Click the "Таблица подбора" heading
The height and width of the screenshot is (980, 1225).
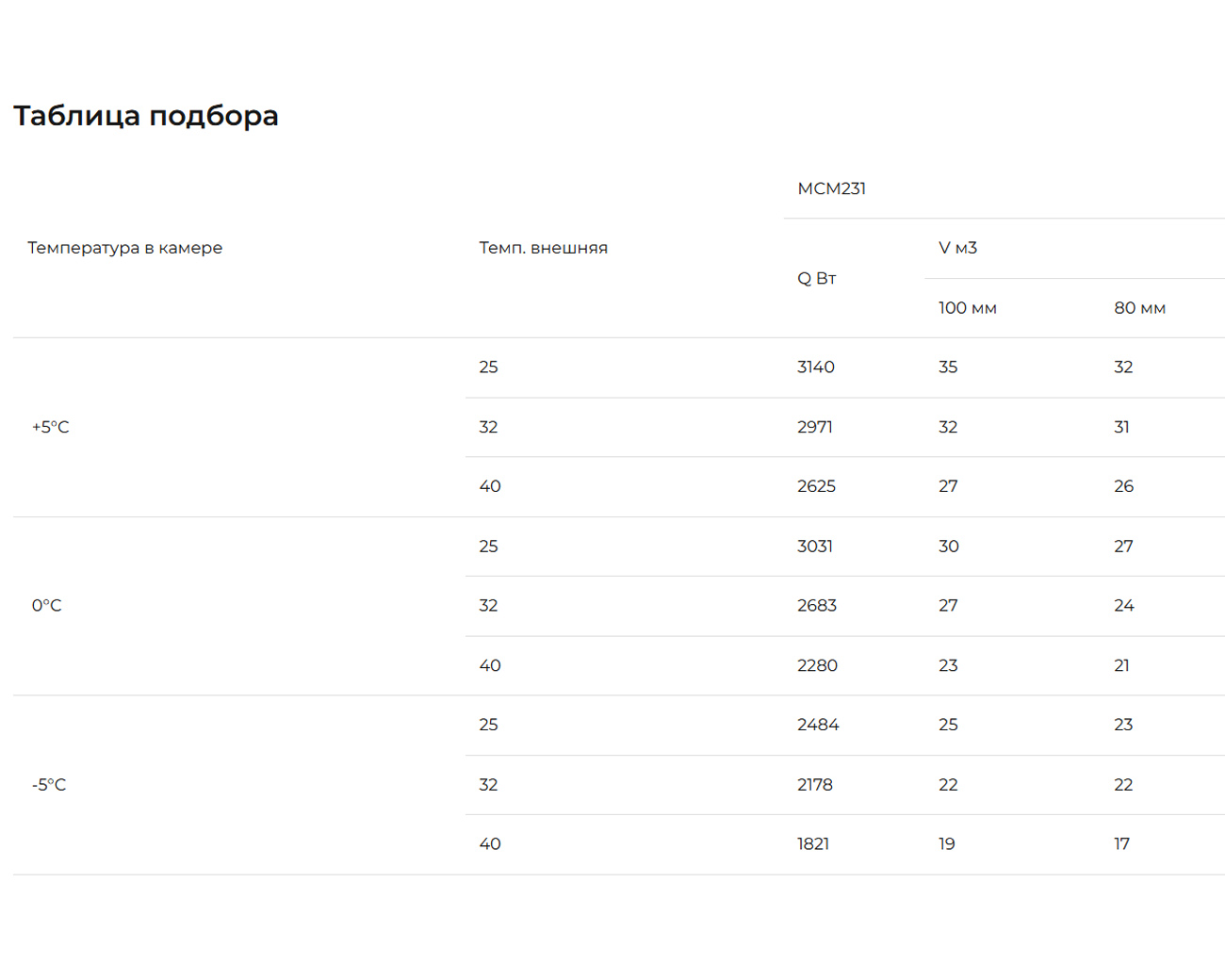(x=146, y=116)
